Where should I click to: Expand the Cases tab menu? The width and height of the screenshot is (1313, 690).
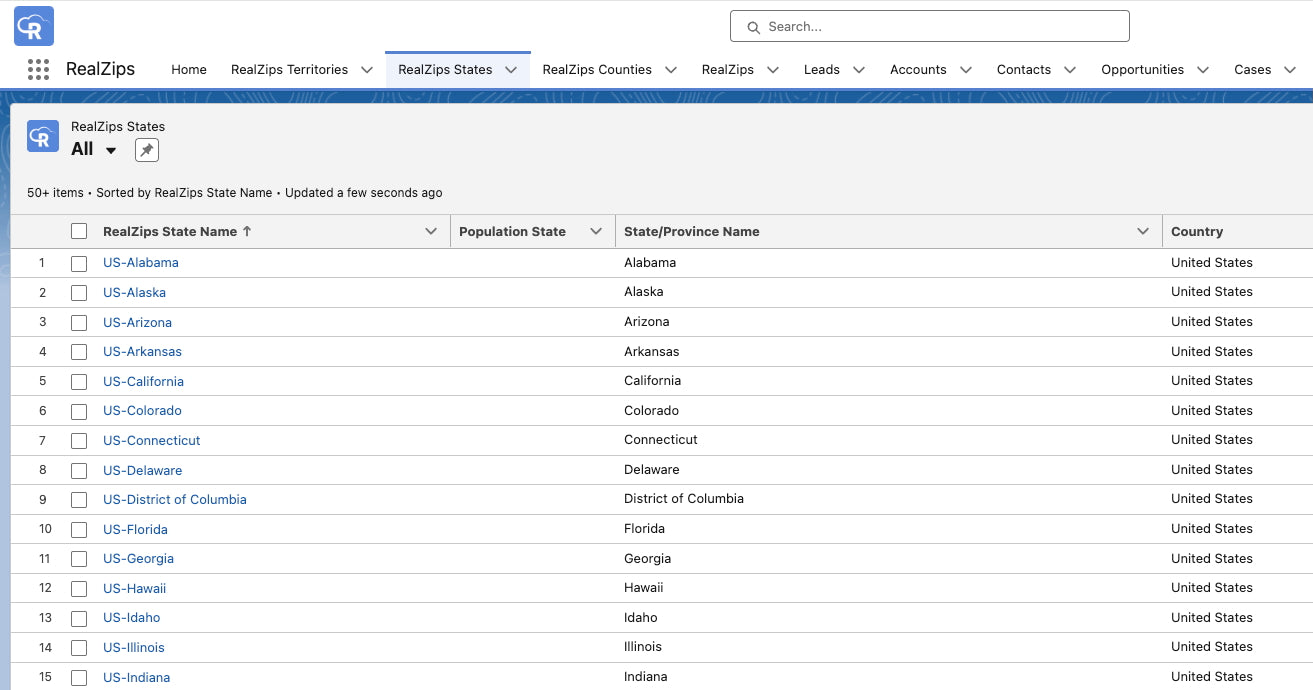(1290, 70)
